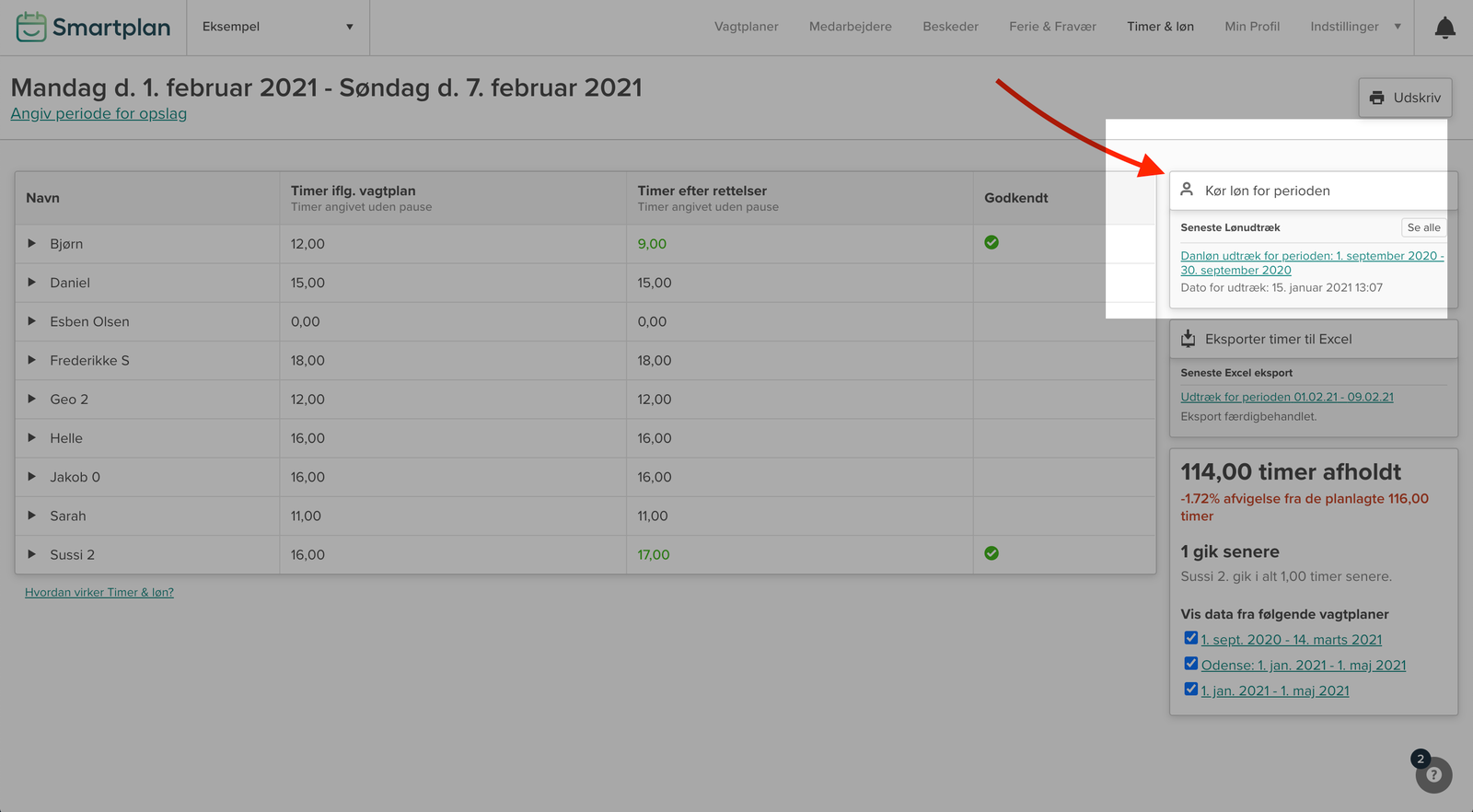Expand the row for Daniel
1473x812 pixels.
coord(32,283)
